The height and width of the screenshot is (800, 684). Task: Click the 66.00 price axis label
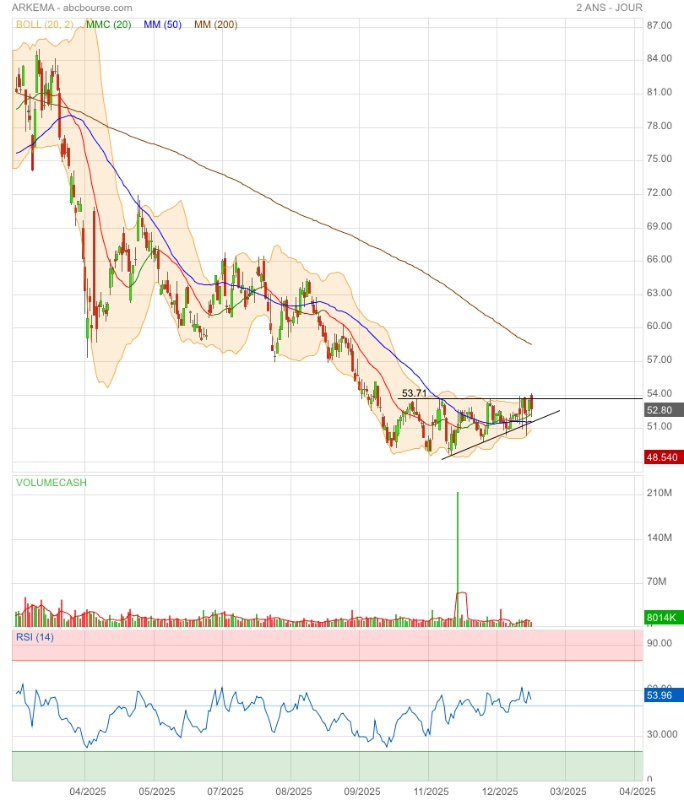tap(659, 259)
